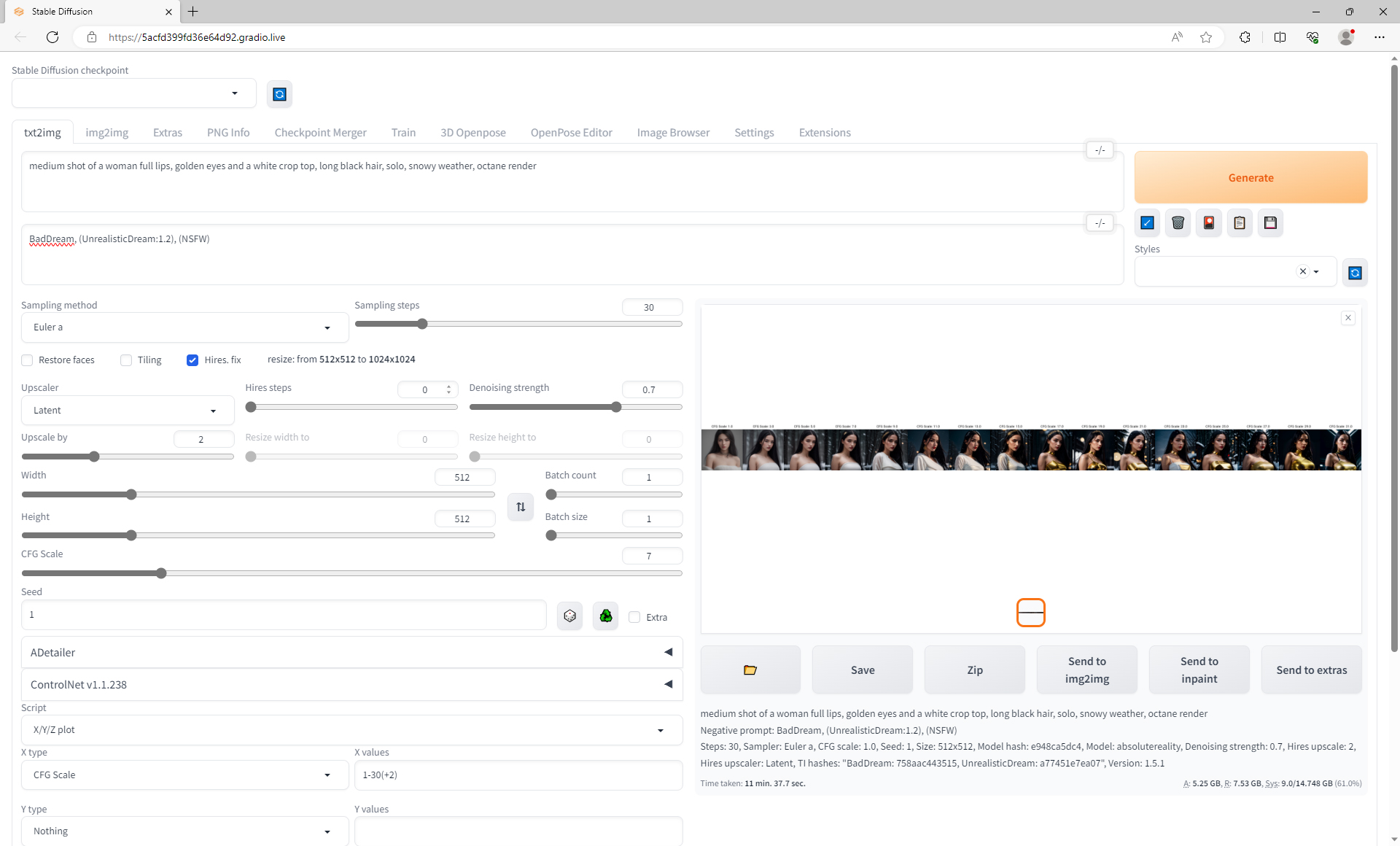Click the Send to extras button
The image size is (1400, 846).
[x=1311, y=670]
